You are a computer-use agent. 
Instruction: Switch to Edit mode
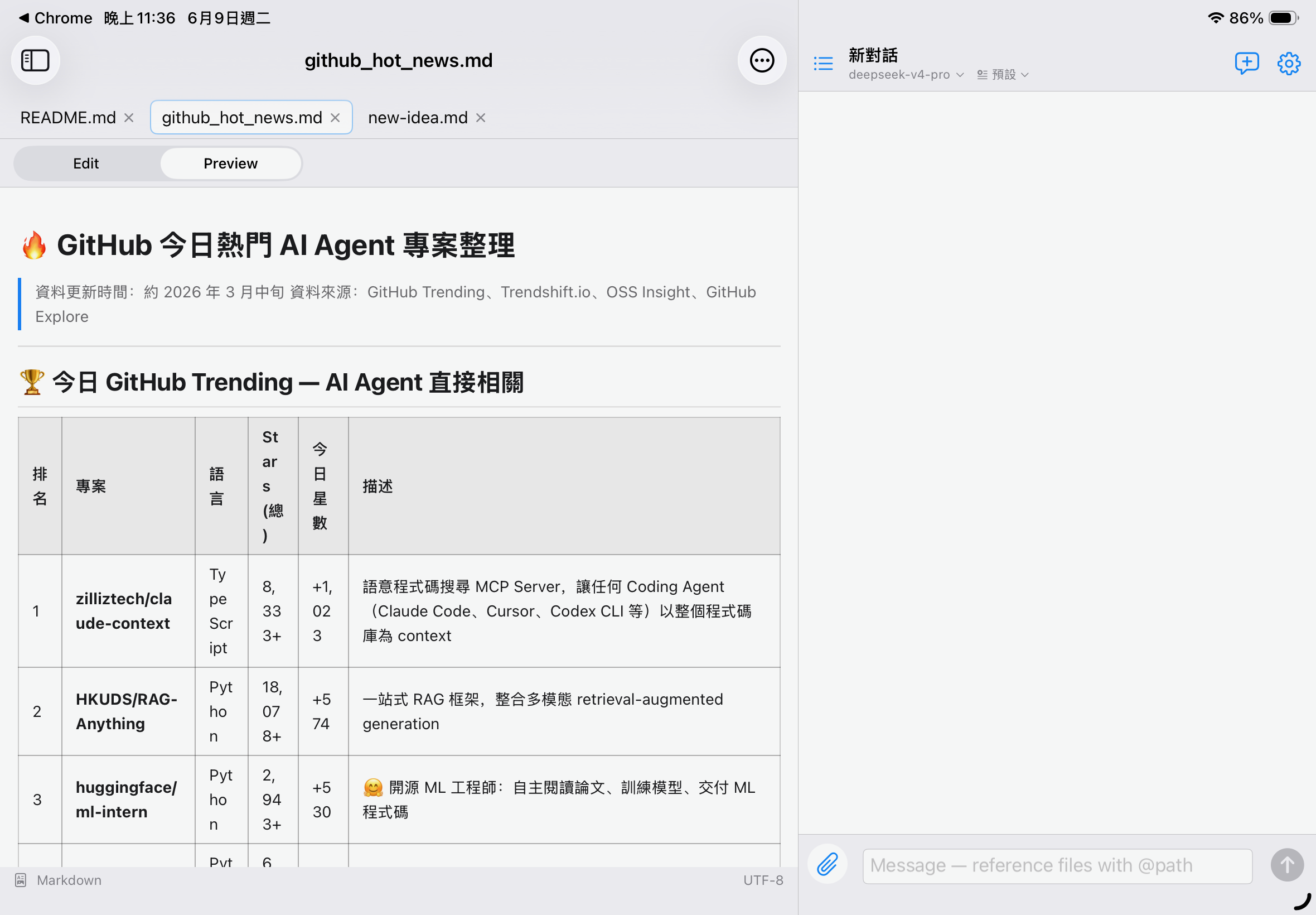pyautogui.click(x=86, y=163)
